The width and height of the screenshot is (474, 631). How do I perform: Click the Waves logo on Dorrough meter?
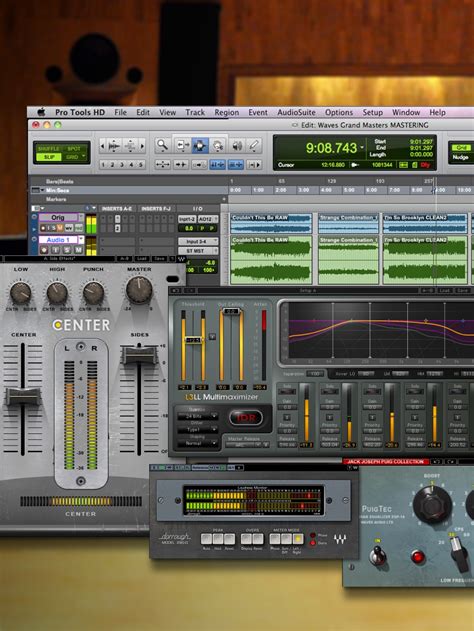[x=339, y=539]
